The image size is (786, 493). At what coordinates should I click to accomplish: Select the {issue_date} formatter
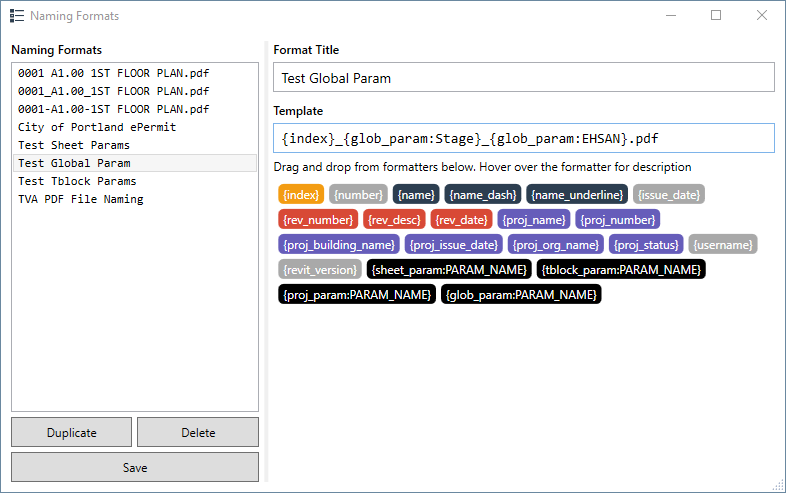click(669, 195)
